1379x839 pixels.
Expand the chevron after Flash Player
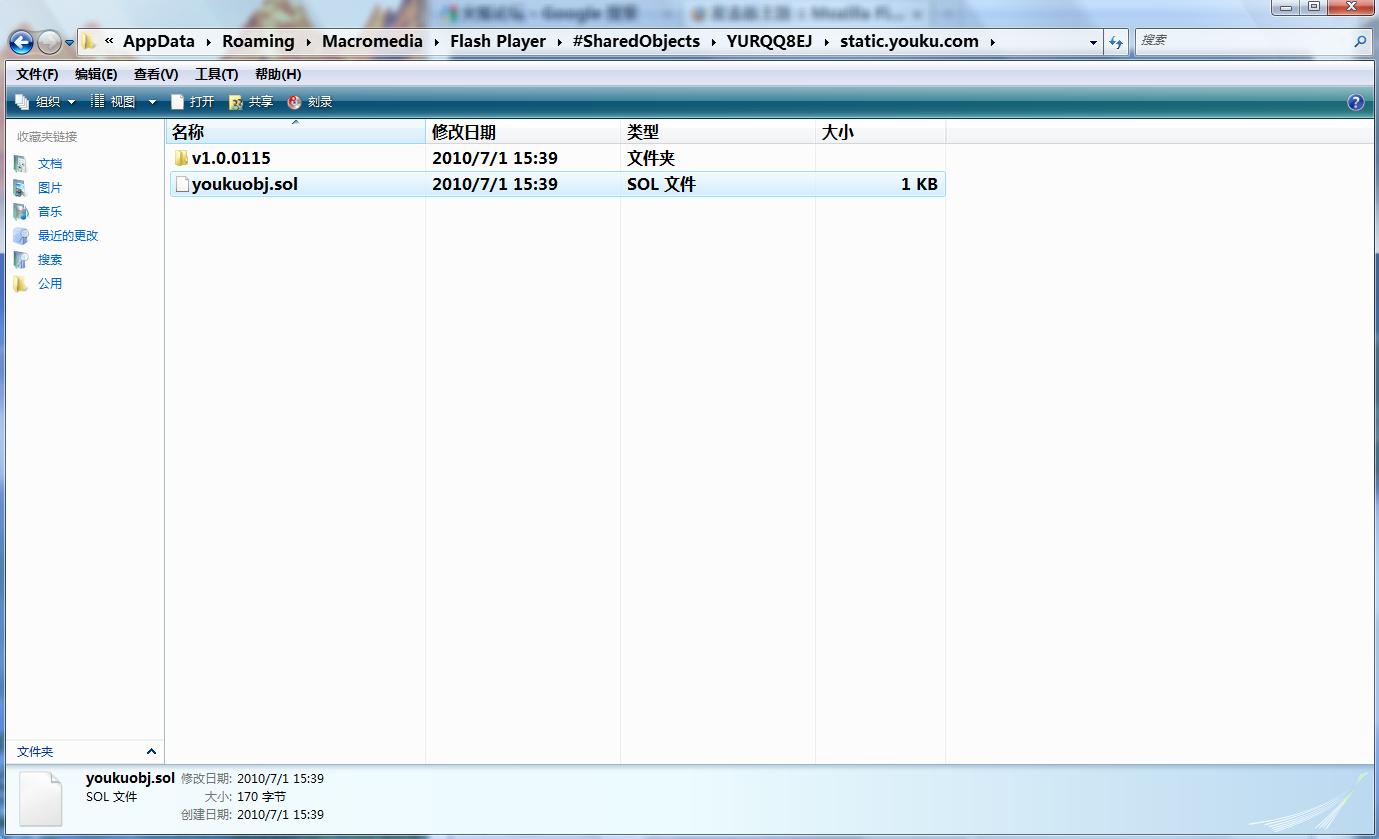pyautogui.click(x=559, y=42)
